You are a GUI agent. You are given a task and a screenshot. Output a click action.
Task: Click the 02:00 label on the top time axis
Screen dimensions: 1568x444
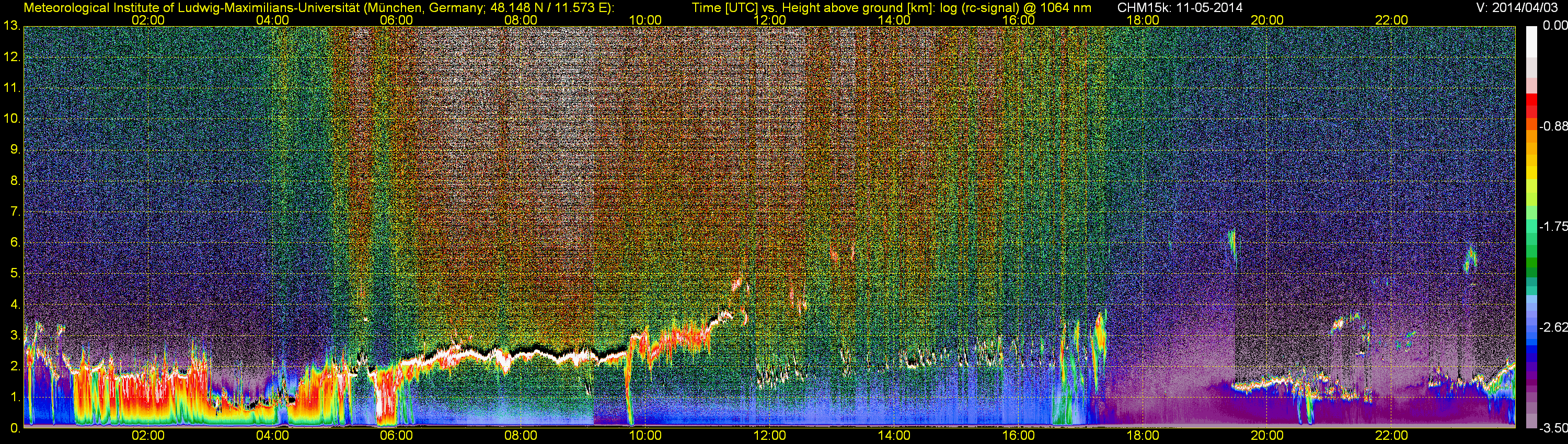pos(148,20)
